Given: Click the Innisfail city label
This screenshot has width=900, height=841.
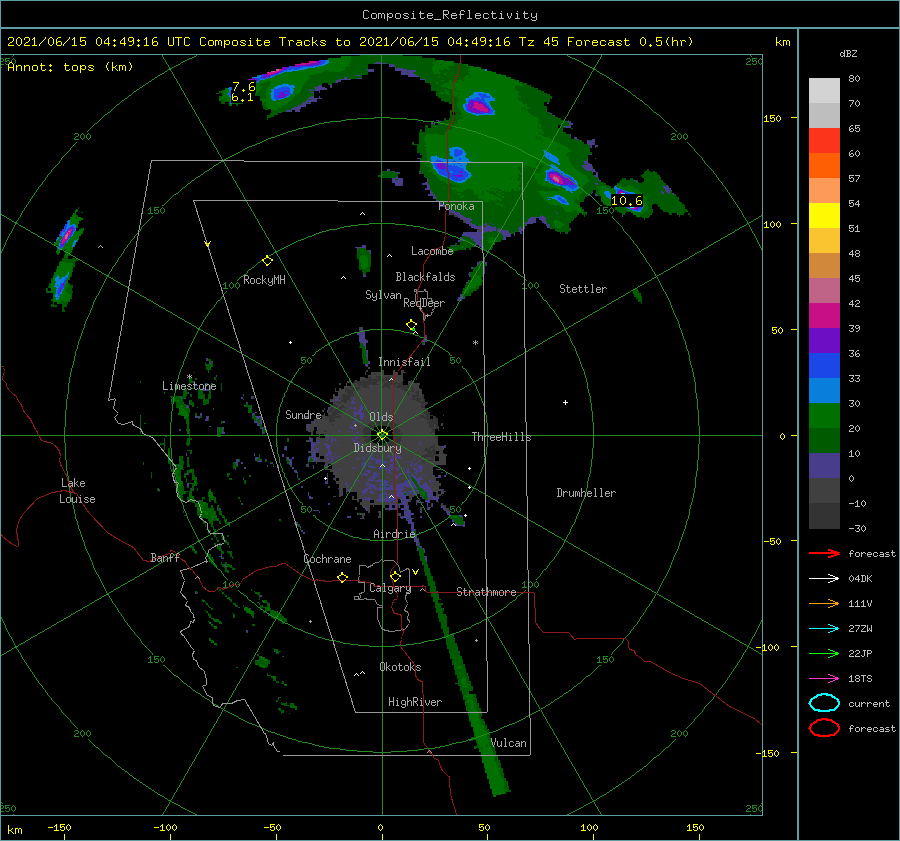Looking at the screenshot, I should click(x=404, y=362).
